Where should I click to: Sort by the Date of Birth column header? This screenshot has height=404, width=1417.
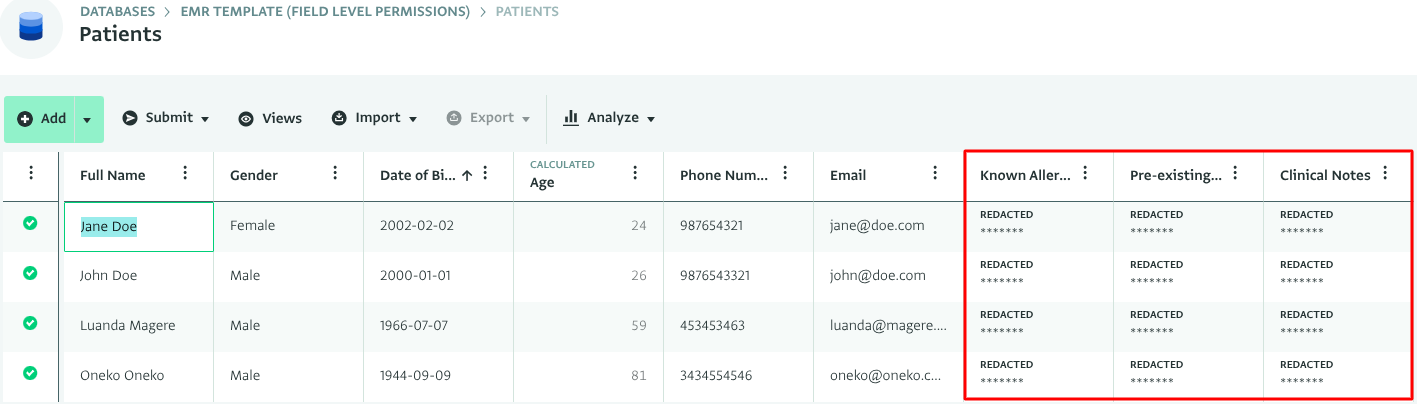click(418, 175)
